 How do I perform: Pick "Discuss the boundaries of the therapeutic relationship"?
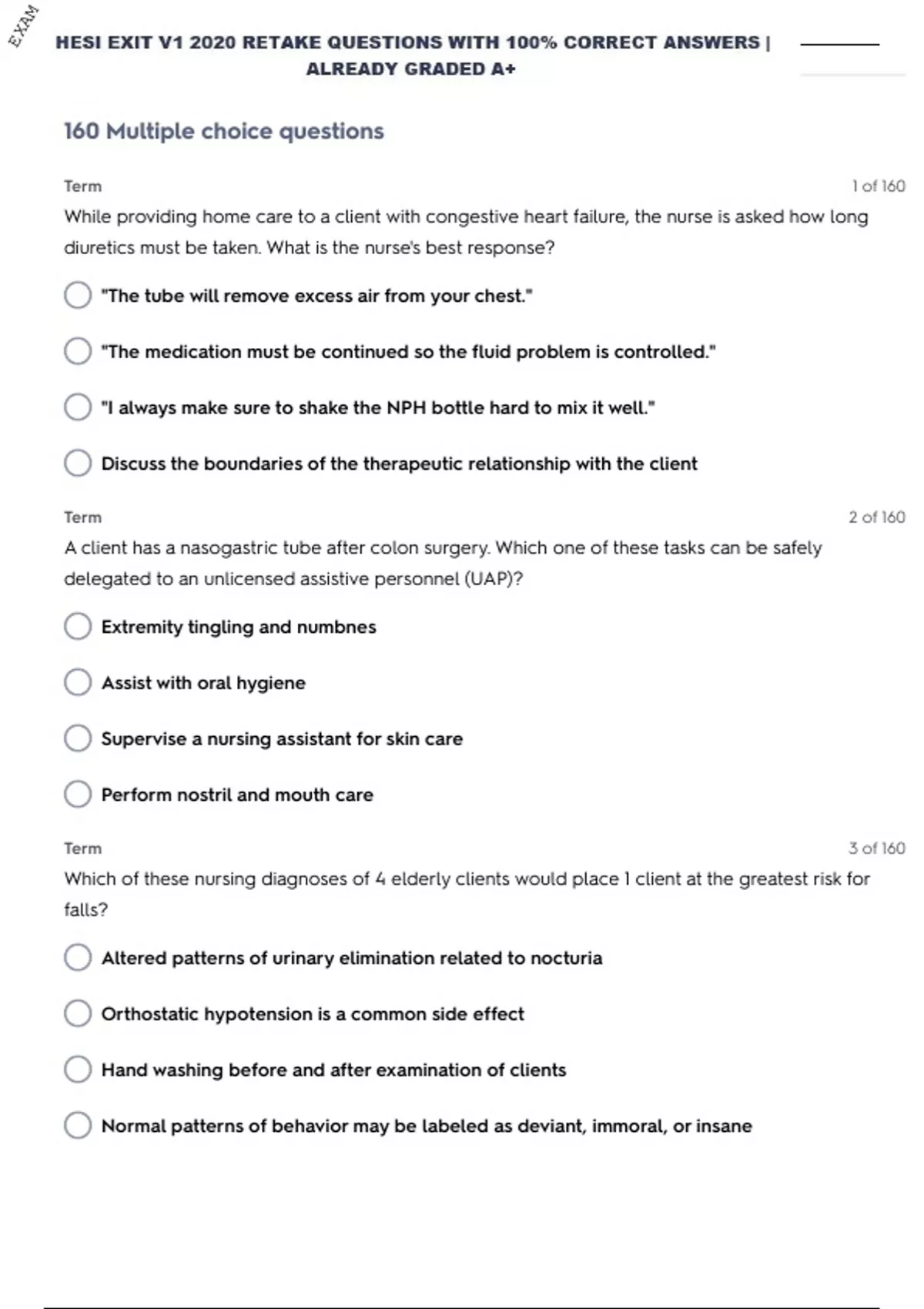[x=78, y=464]
